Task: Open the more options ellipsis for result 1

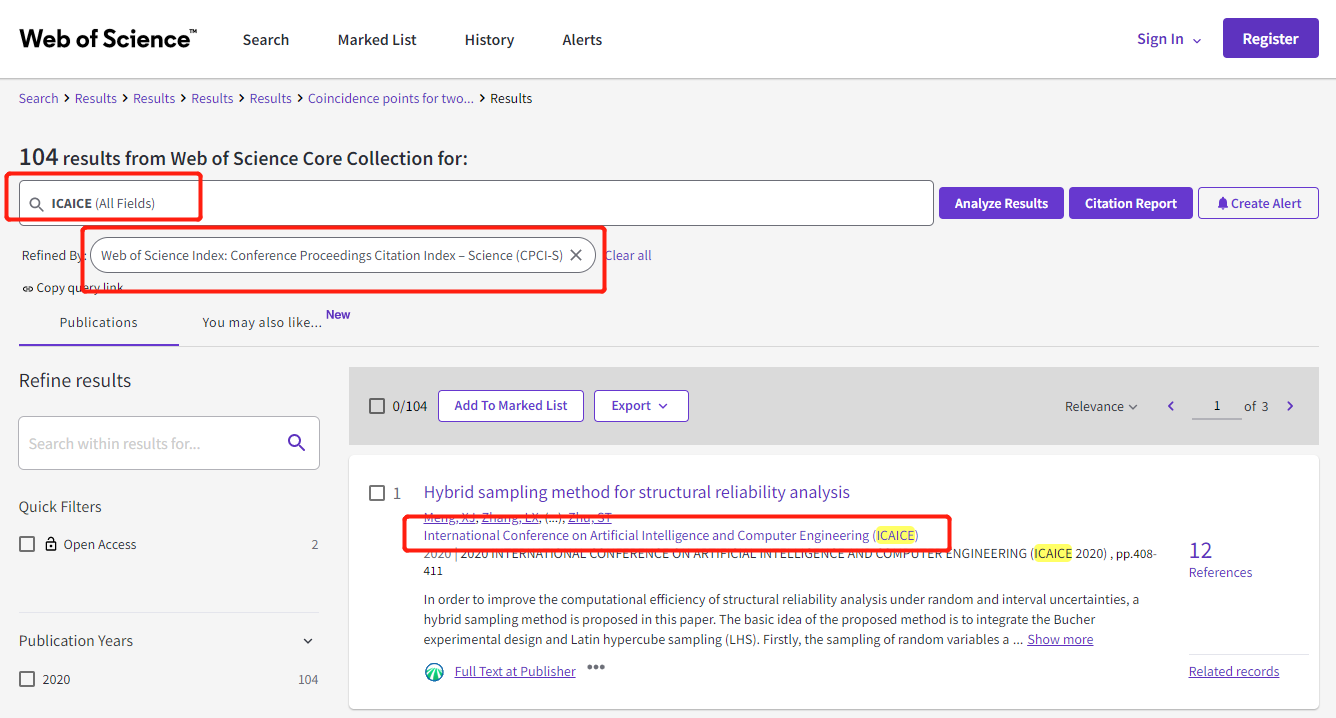Action: (596, 667)
